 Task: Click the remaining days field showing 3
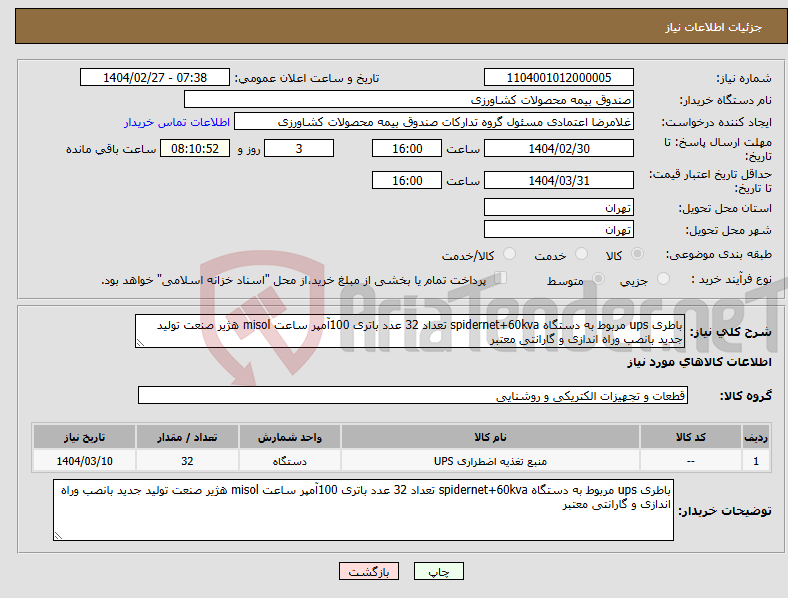pyautogui.click(x=299, y=148)
